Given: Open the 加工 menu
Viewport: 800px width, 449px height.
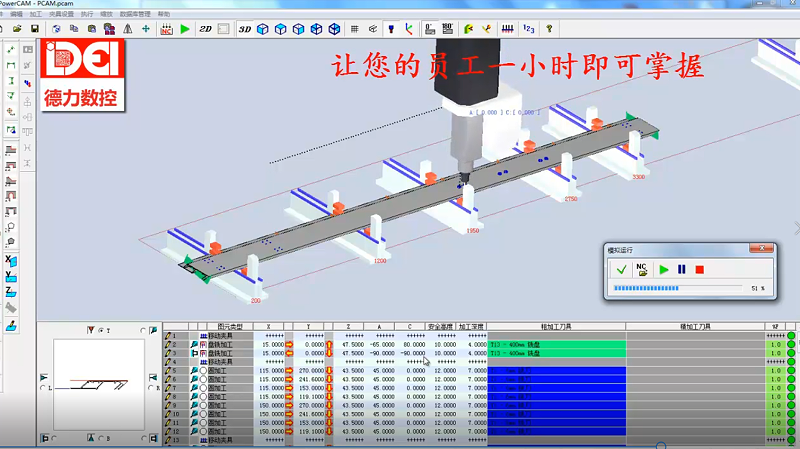Looking at the screenshot, I should click(36, 15).
